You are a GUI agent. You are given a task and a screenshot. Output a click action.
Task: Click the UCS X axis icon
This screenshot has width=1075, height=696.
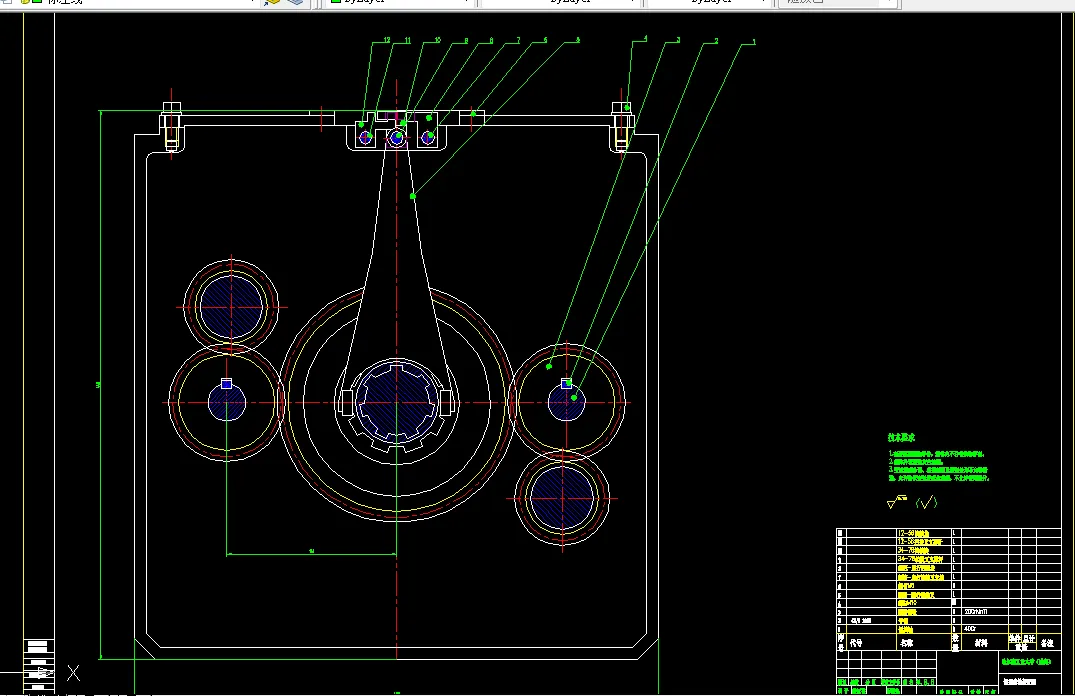(x=73, y=673)
